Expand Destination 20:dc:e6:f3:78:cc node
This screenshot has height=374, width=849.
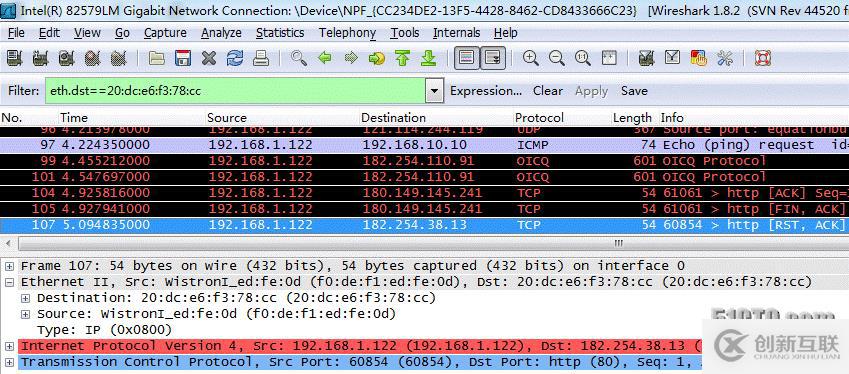26,298
